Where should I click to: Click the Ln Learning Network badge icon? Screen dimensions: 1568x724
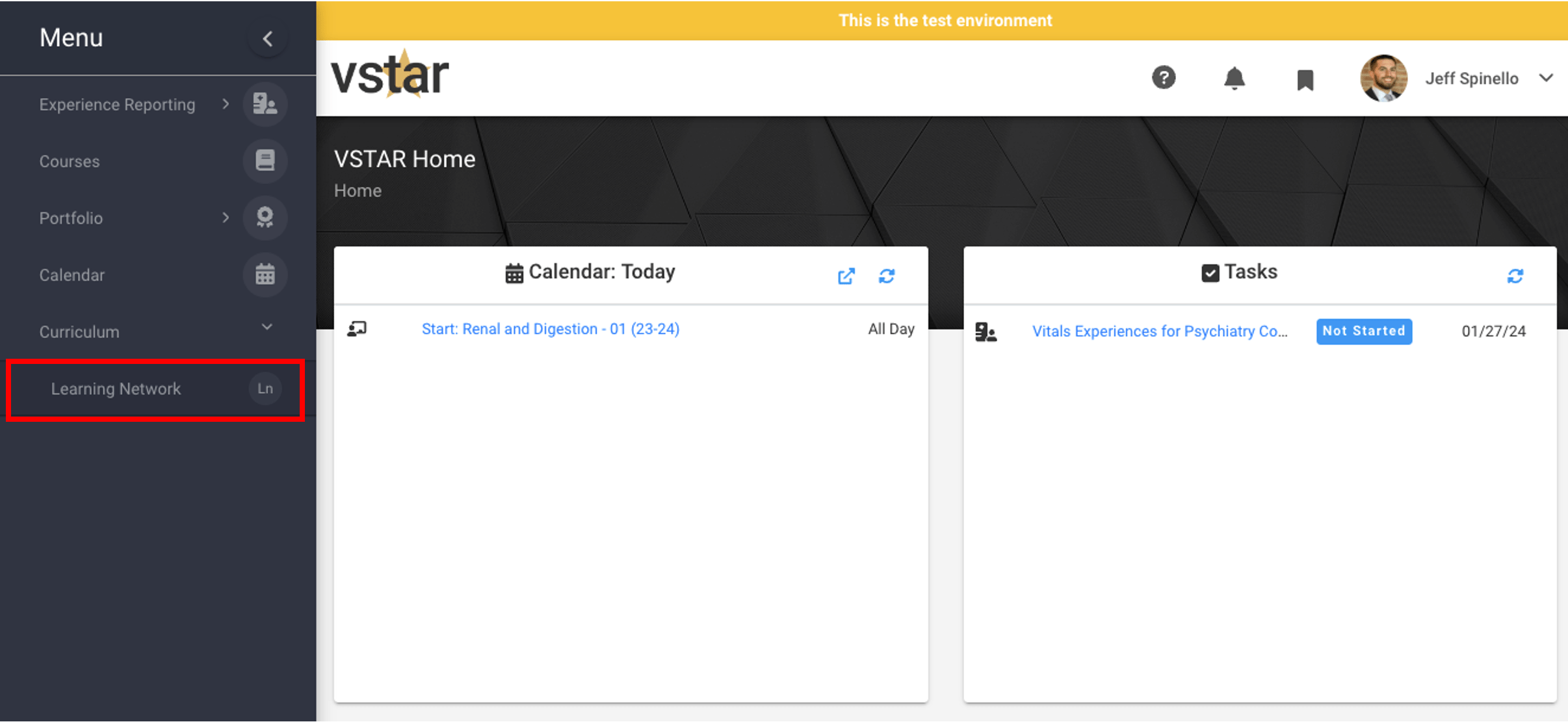click(265, 389)
